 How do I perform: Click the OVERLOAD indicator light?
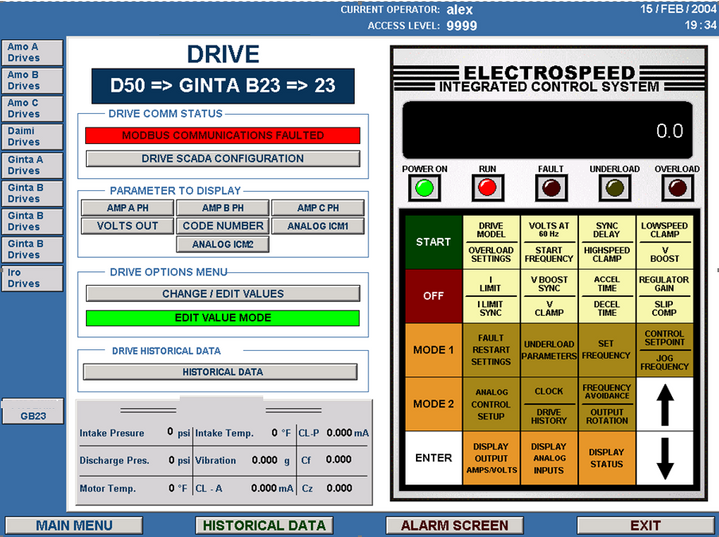tap(677, 188)
